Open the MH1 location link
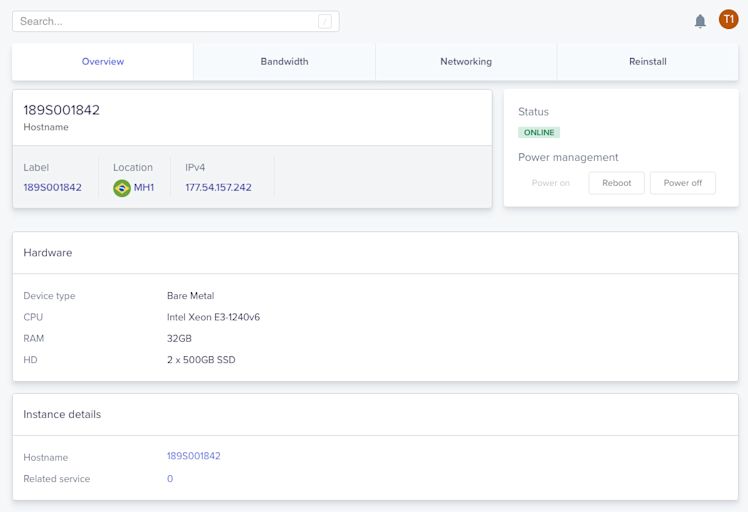Image resolution: width=748 pixels, height=512 pixels. tap(144, 188)
